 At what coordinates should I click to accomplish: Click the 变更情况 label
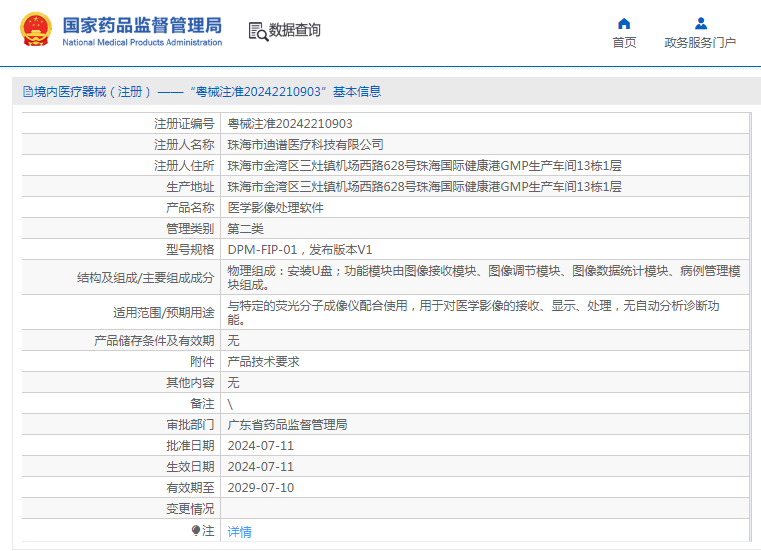click(190, 509)
